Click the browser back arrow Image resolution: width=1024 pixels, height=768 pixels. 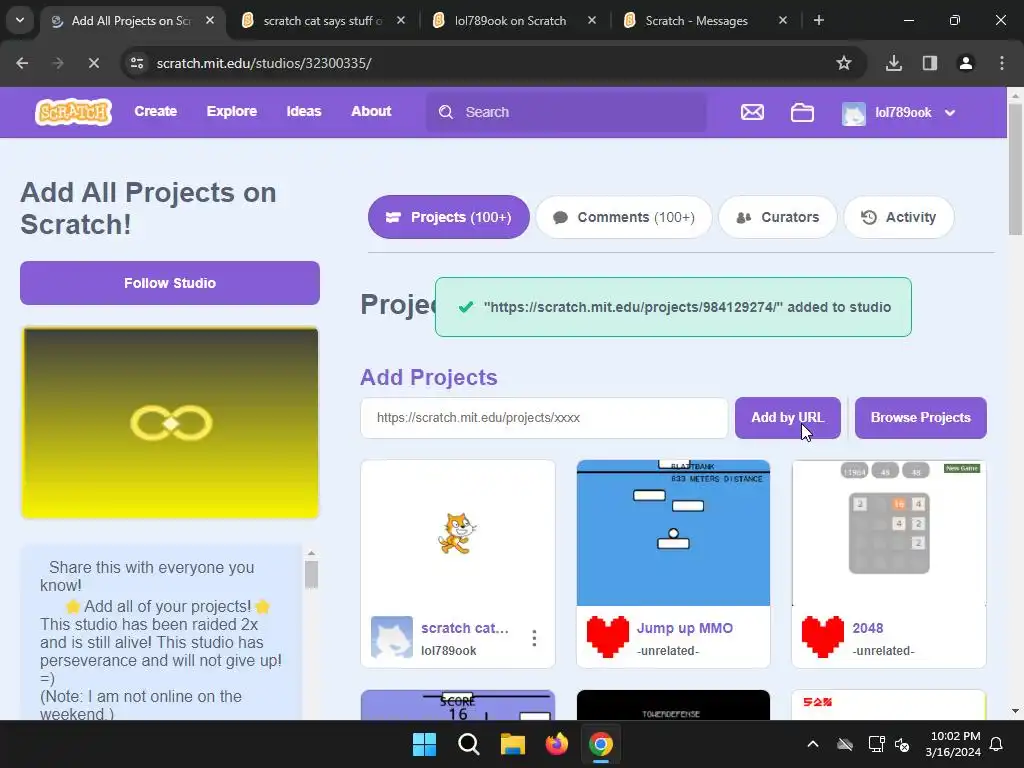click(22, 63)
